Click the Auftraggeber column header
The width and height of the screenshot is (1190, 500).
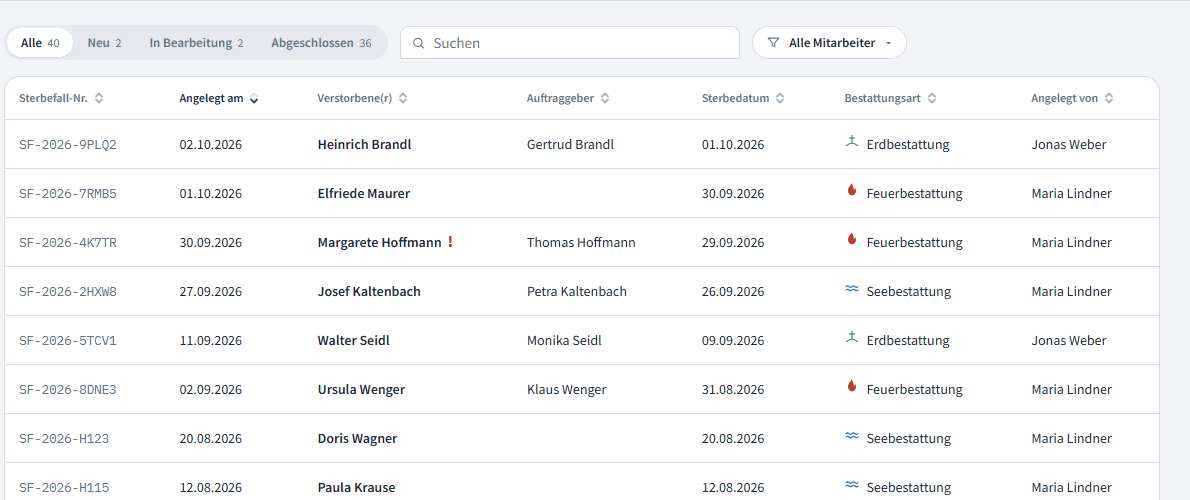click(x=560, y=98)
